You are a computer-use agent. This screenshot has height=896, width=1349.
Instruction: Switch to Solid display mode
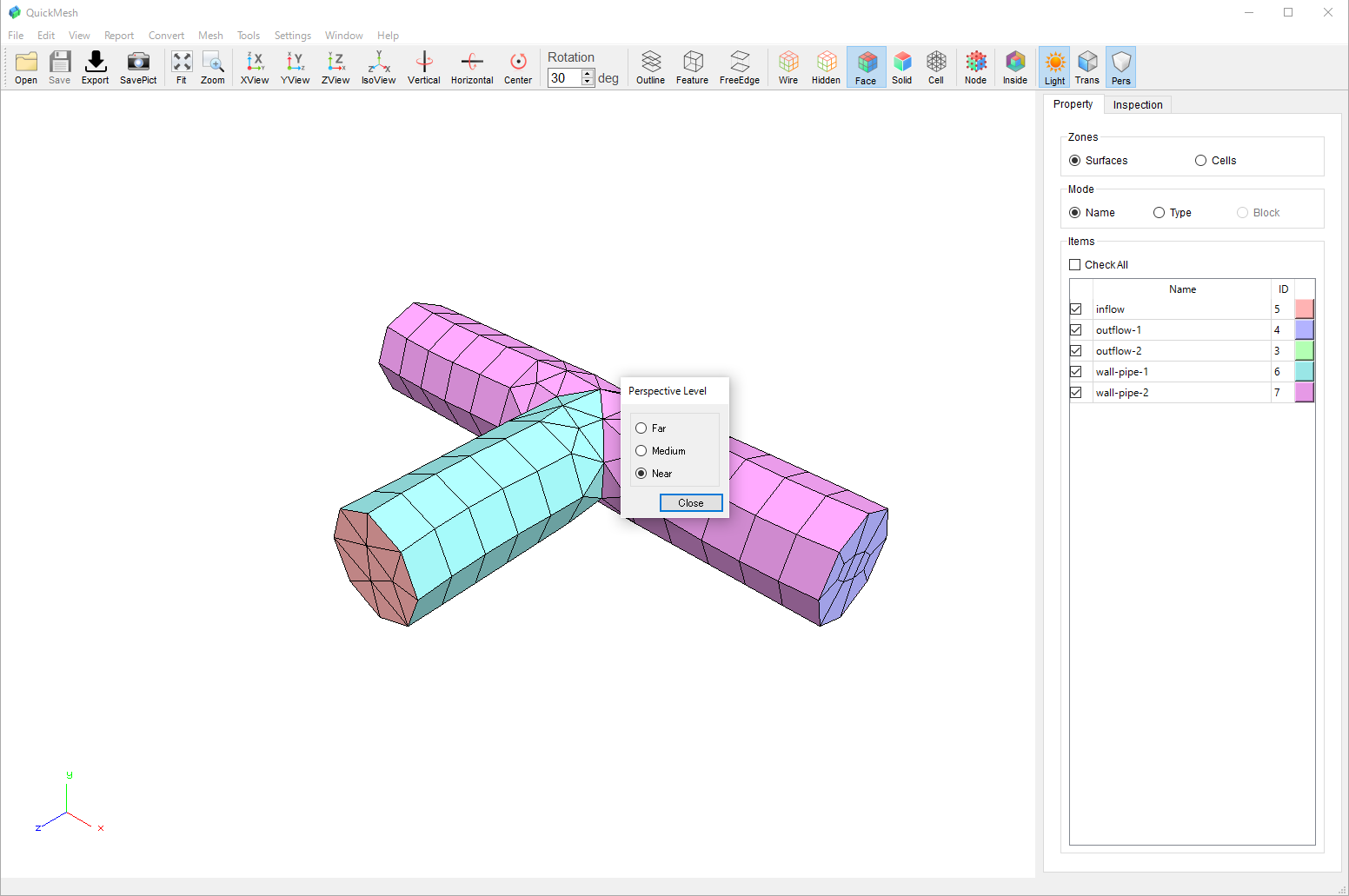tap(902, 67)
